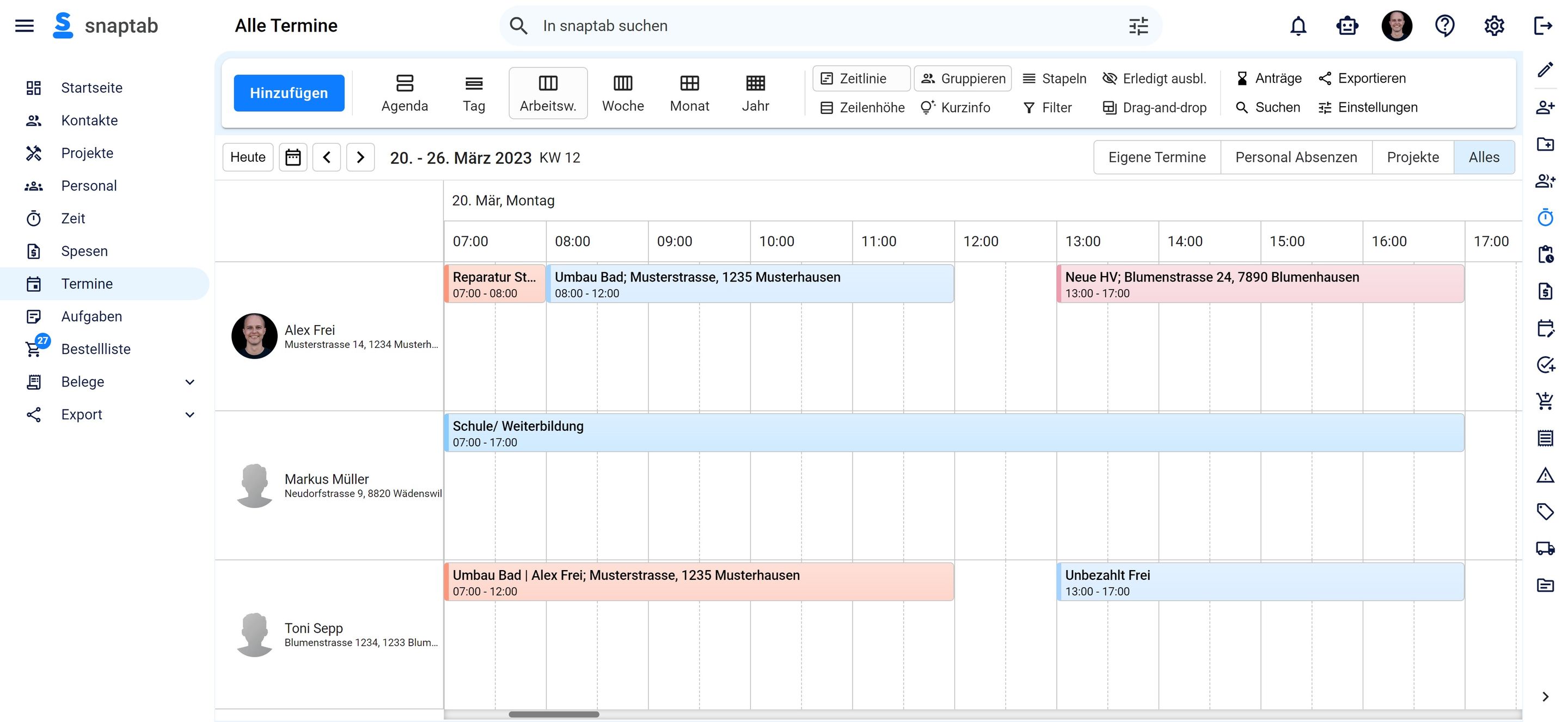Toggle Zeitlinie view option
The image size is (1568, 722).
click(x=861, y=78)
